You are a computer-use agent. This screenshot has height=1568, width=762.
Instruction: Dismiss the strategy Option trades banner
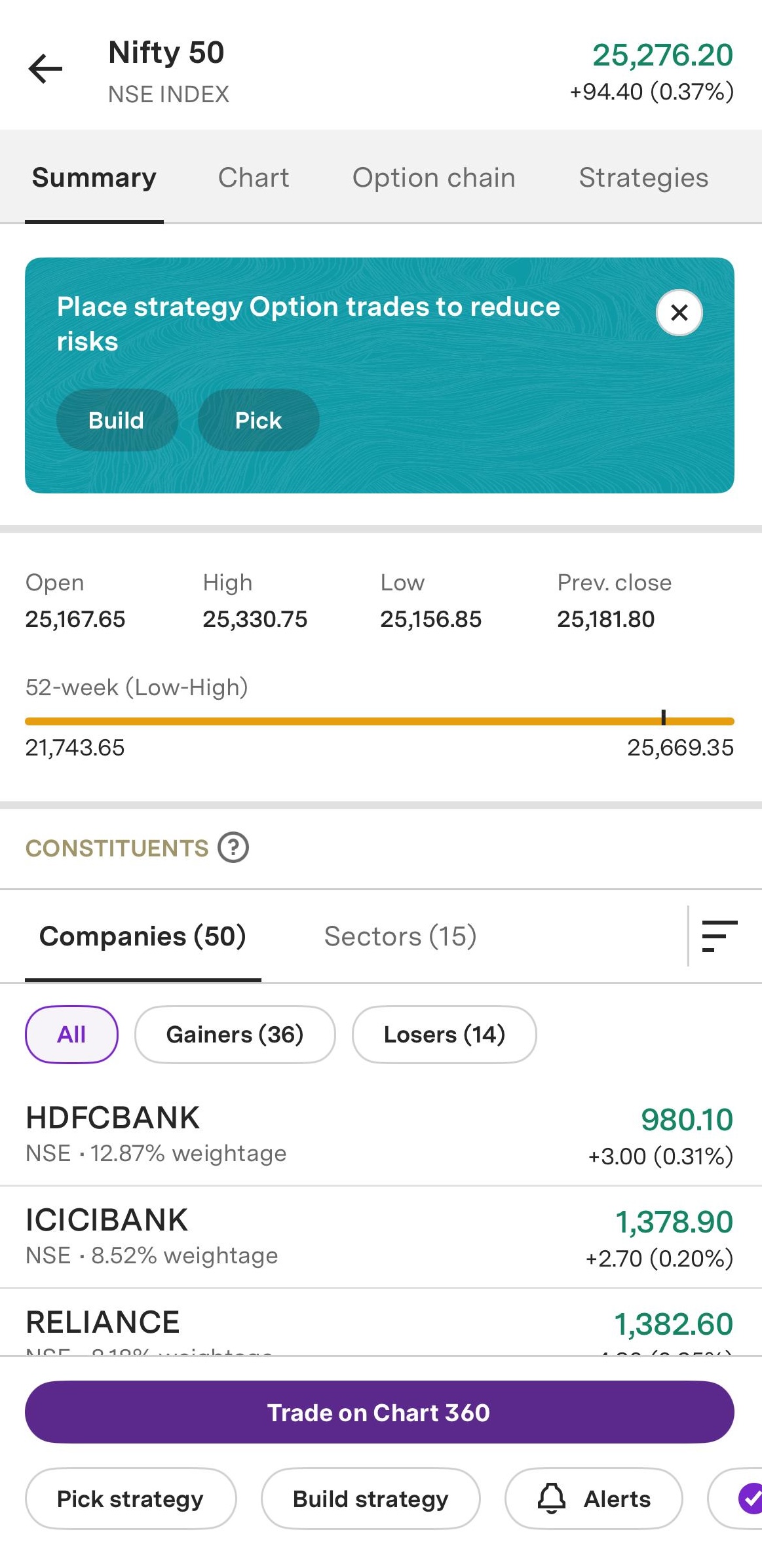pos(679,313)
